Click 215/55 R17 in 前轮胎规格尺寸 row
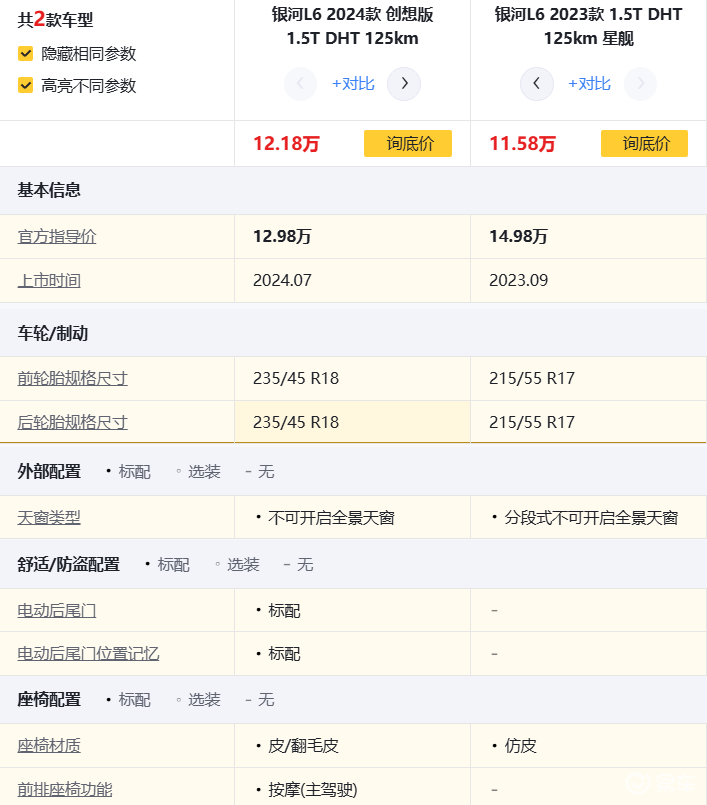This screenshot has height=805, width=707. click(x=532, y=378)
